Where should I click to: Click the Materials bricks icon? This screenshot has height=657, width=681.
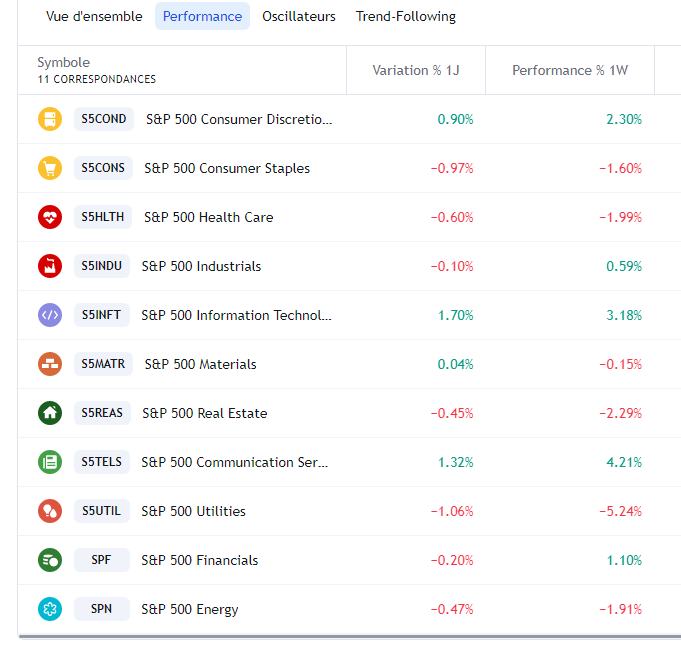(x=50, y=364)
